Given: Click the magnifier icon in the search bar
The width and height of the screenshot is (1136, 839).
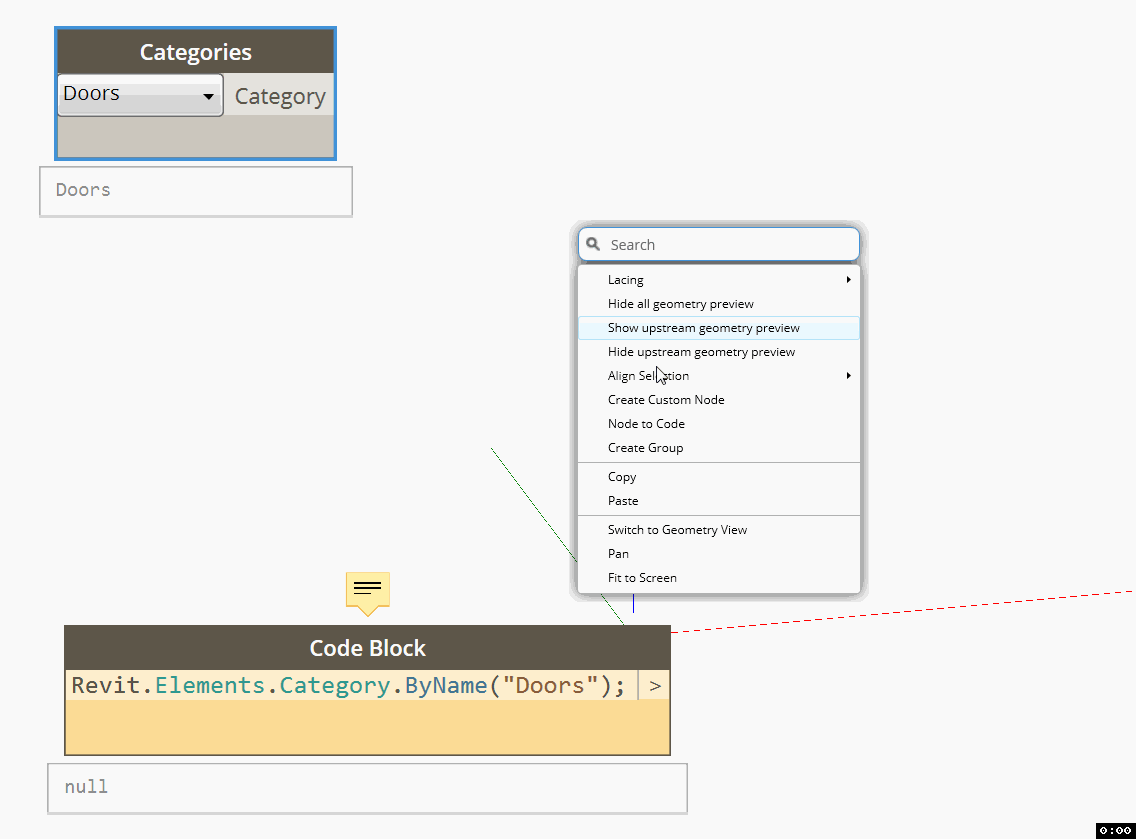Looking at the screenshot, I should [x=594, y=243].
